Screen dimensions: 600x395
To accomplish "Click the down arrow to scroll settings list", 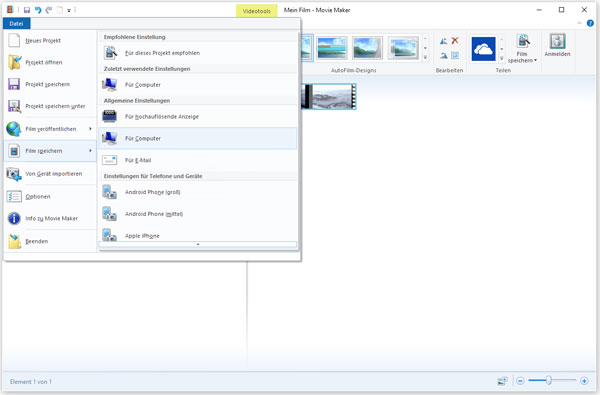I will point(197,244).
